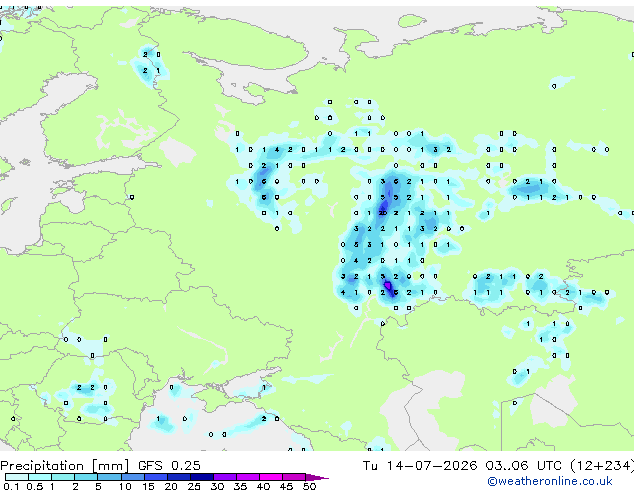This screenshot has height=490, width=634.
Task: Click the legend label '35'
Action: click(x=241, y=486)
